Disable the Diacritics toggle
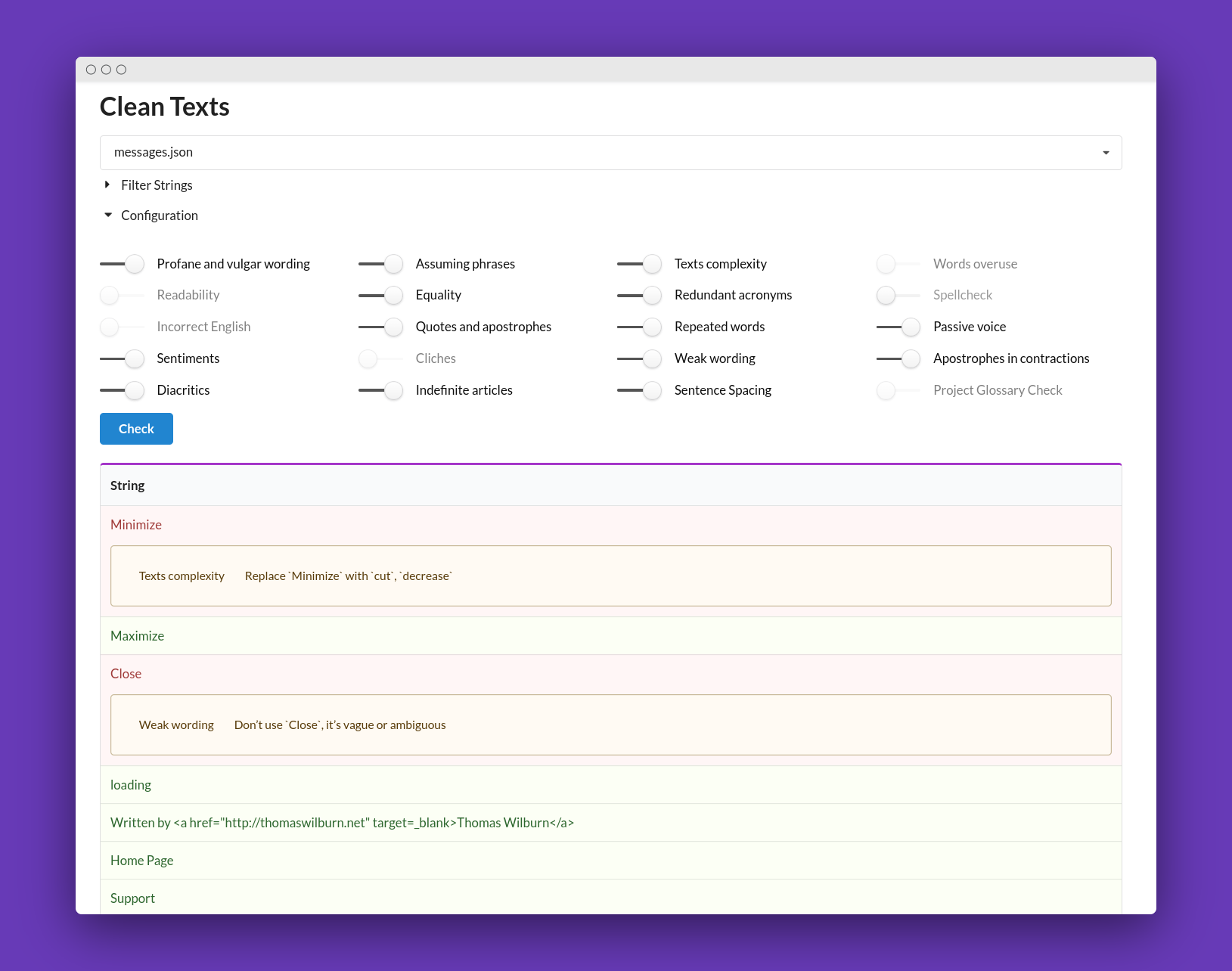1232x971 pixels. (x=122, y=390)
